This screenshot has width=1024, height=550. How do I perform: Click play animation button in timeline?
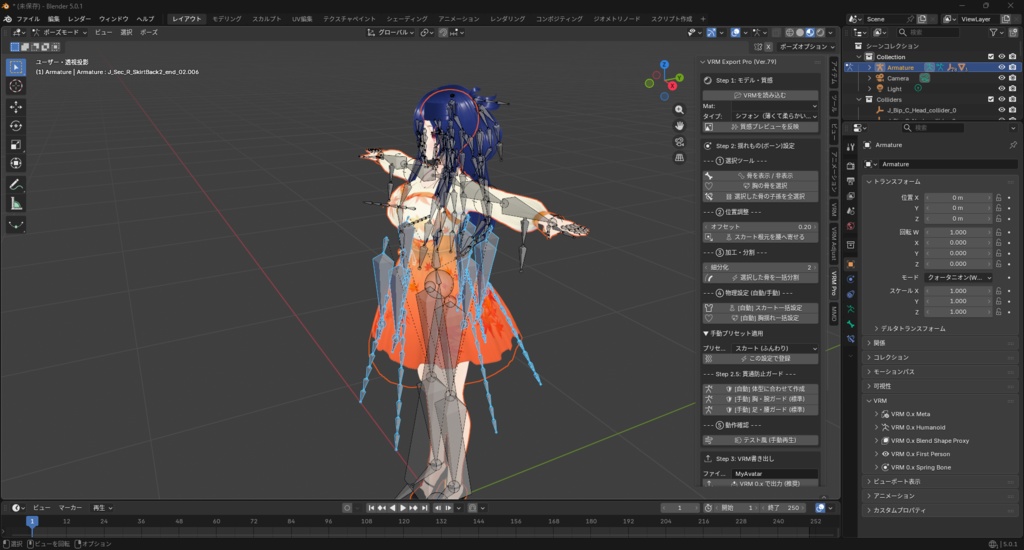coord(403,508)
